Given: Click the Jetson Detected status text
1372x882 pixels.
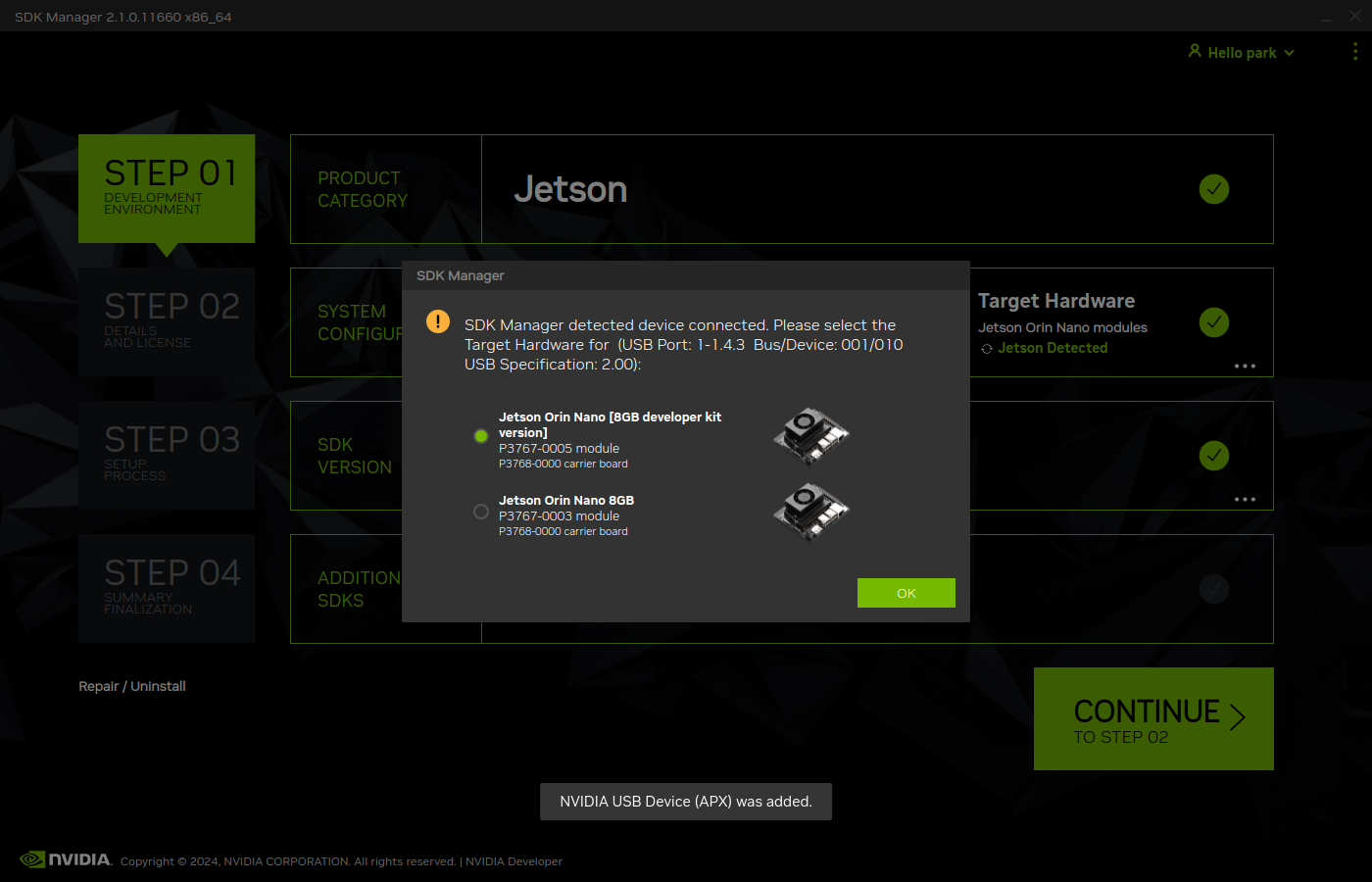Looking at the screenshot, I should tap(1053, 348).
